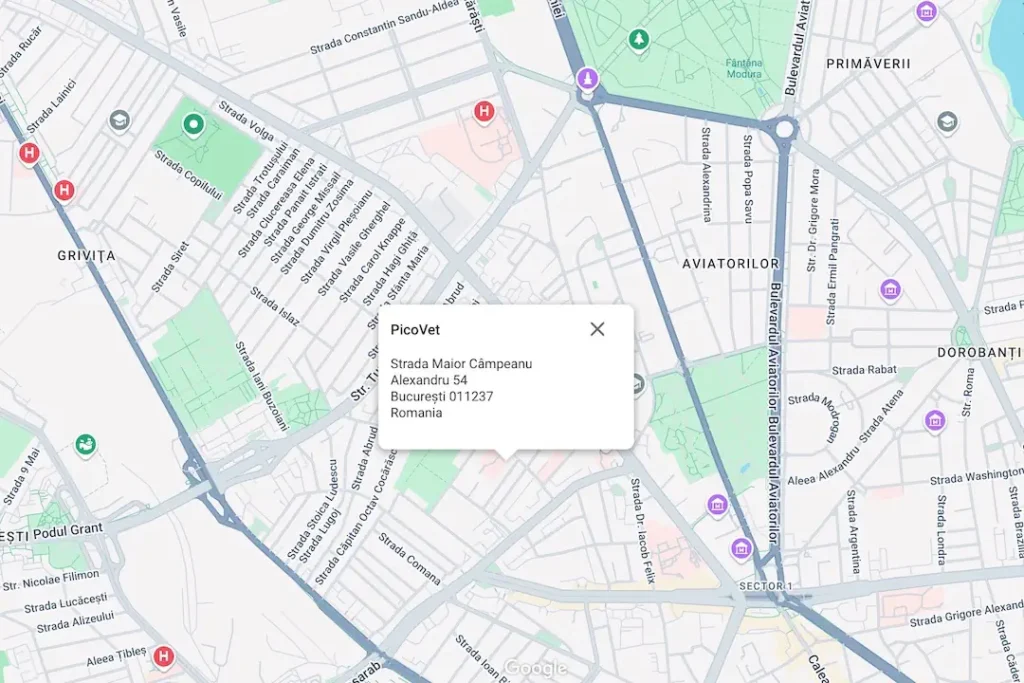Select the gray school marker near Strada Copilului
Screen dimensions: 1024x683
pos(120,121)
